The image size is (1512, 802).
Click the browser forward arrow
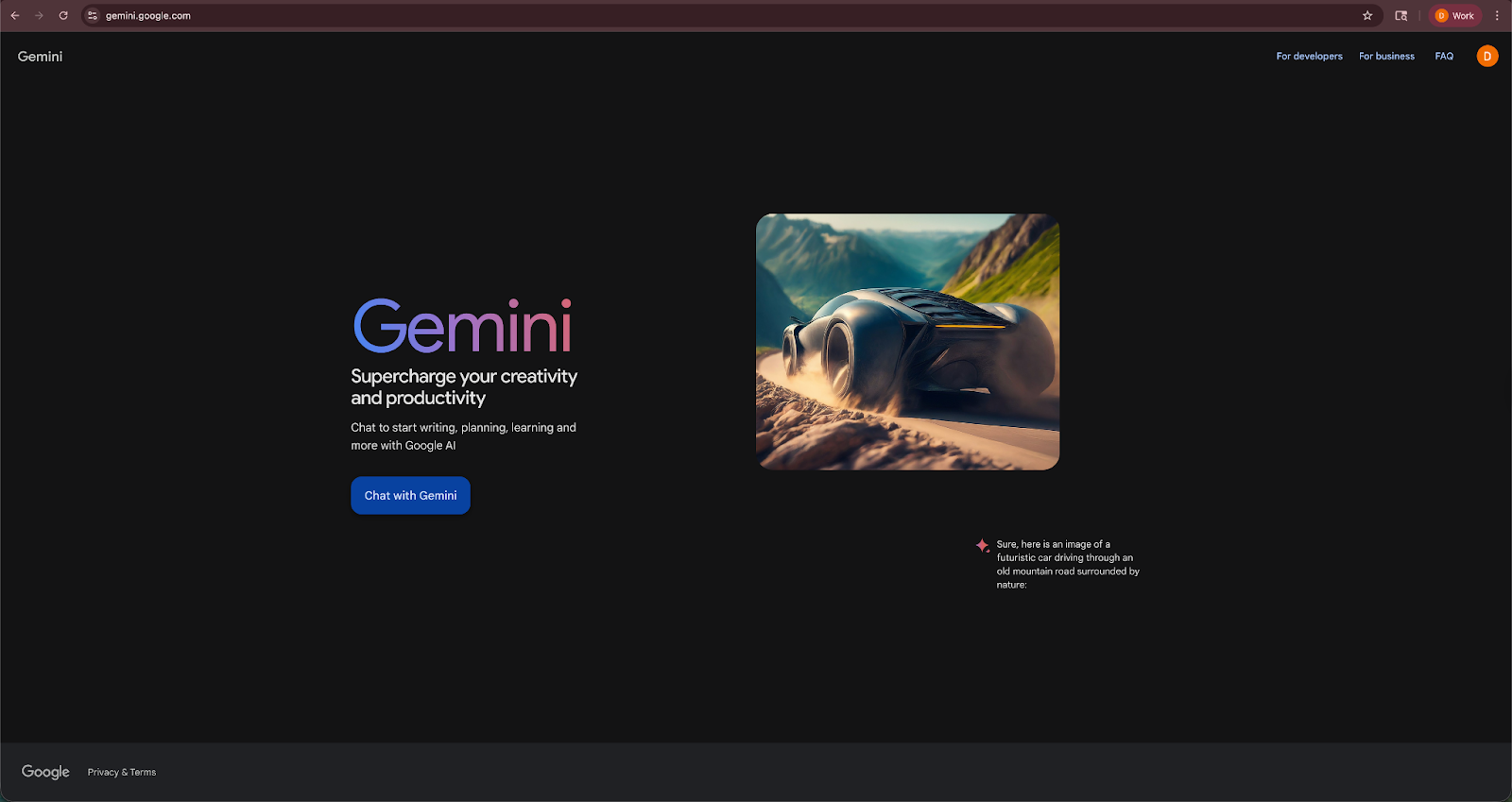(x=39, y=15)
